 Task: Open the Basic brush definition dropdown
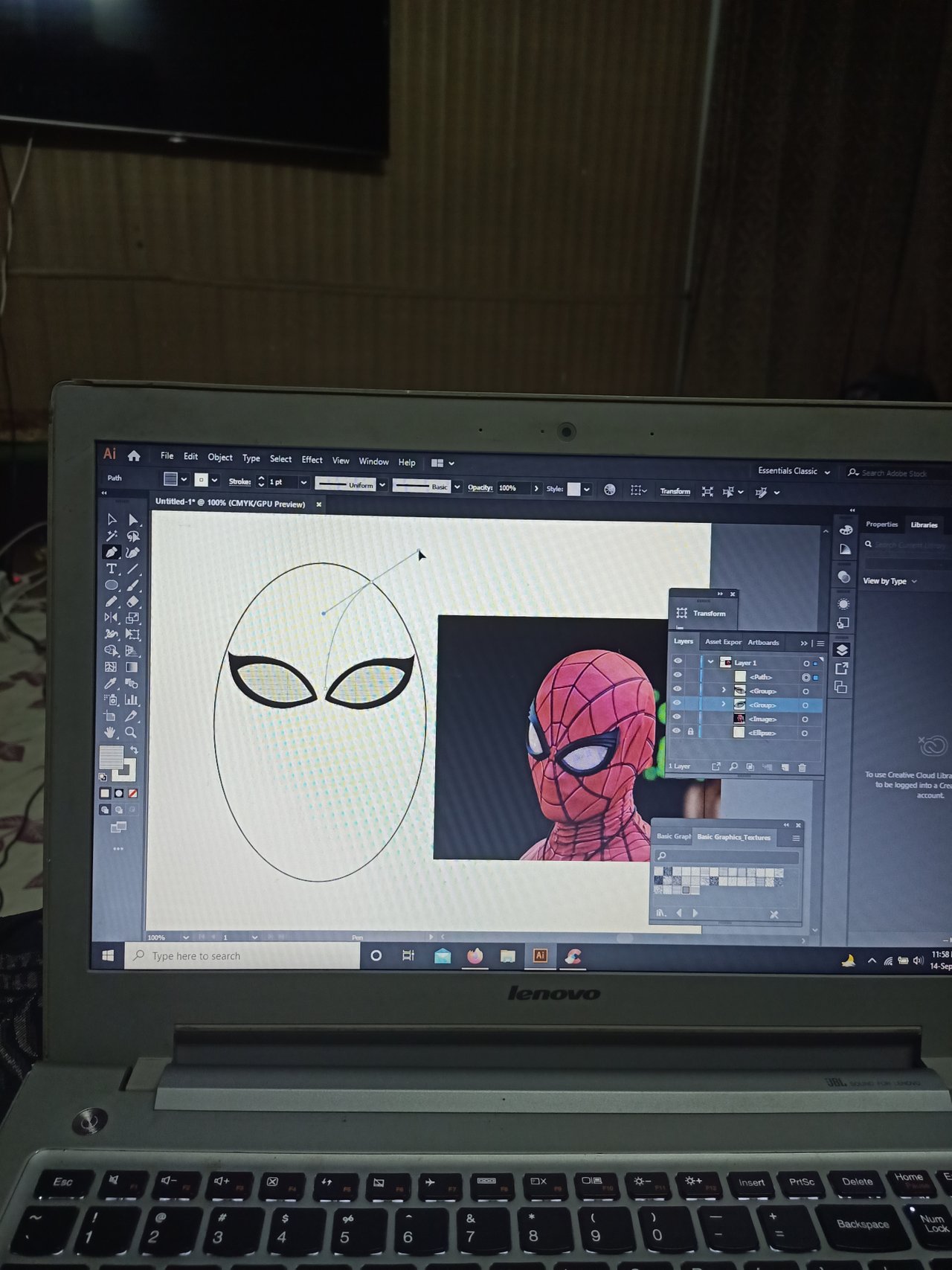457,487
